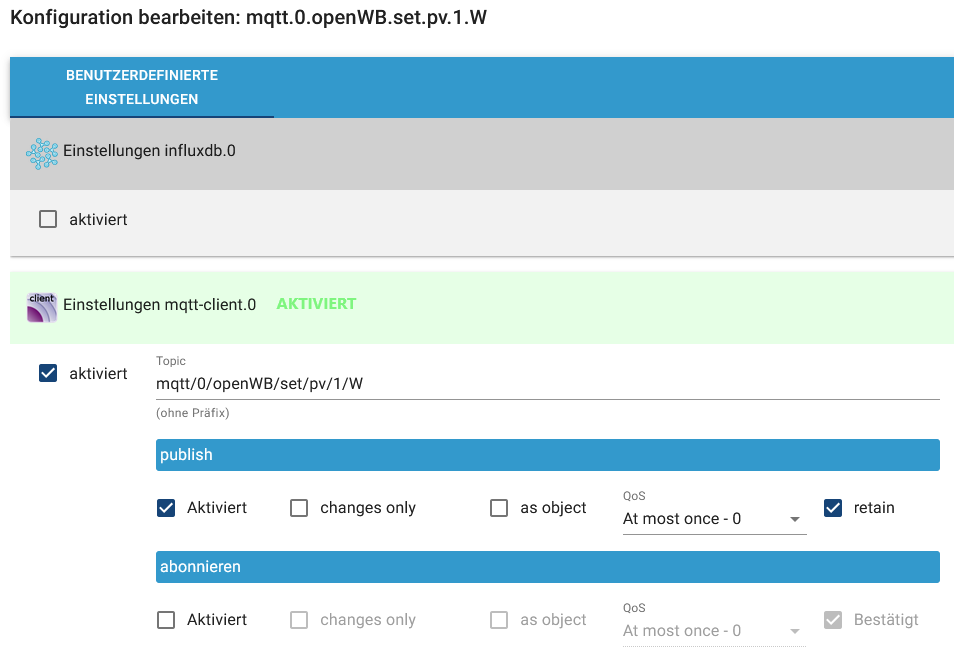The height and width of the screenshot is (654, 954).
Task: Uncheck the publish Aktiviert checkbox
Action: pyautogui.click(x=166, y=508)
